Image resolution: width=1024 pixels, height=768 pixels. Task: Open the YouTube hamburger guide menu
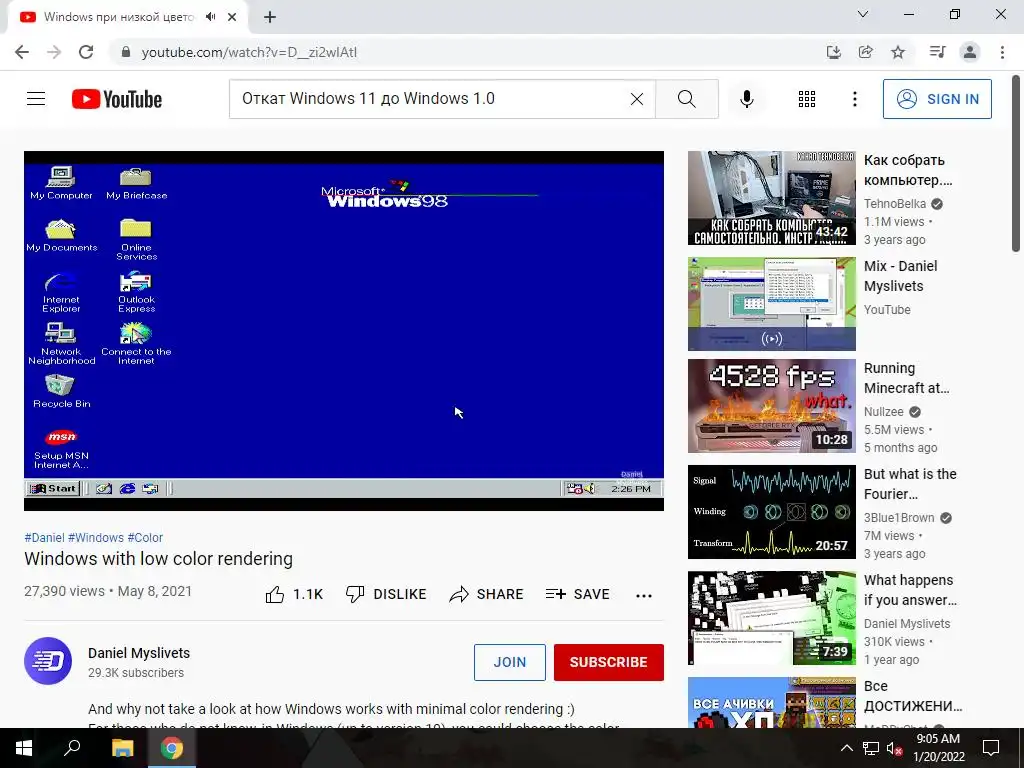(36, 99)
